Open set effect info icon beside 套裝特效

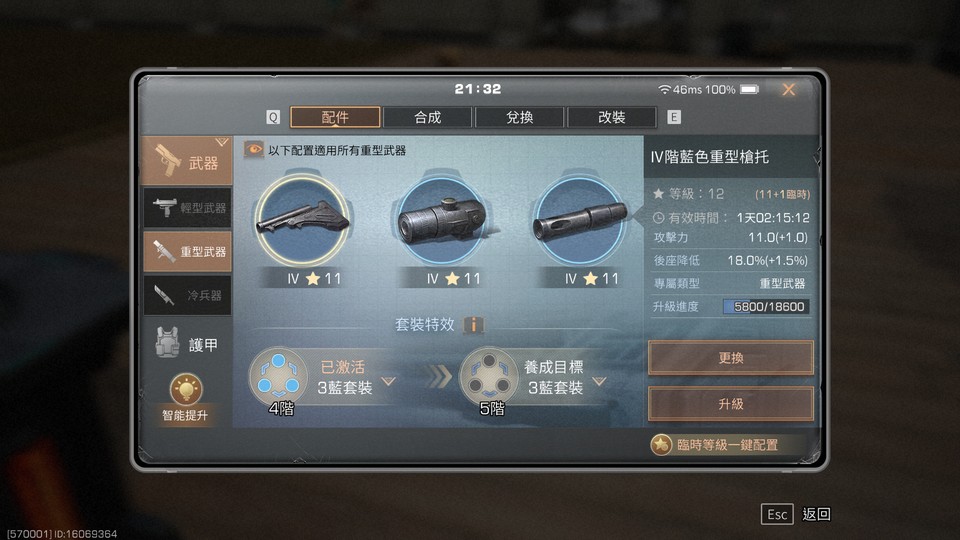[473, 324]
